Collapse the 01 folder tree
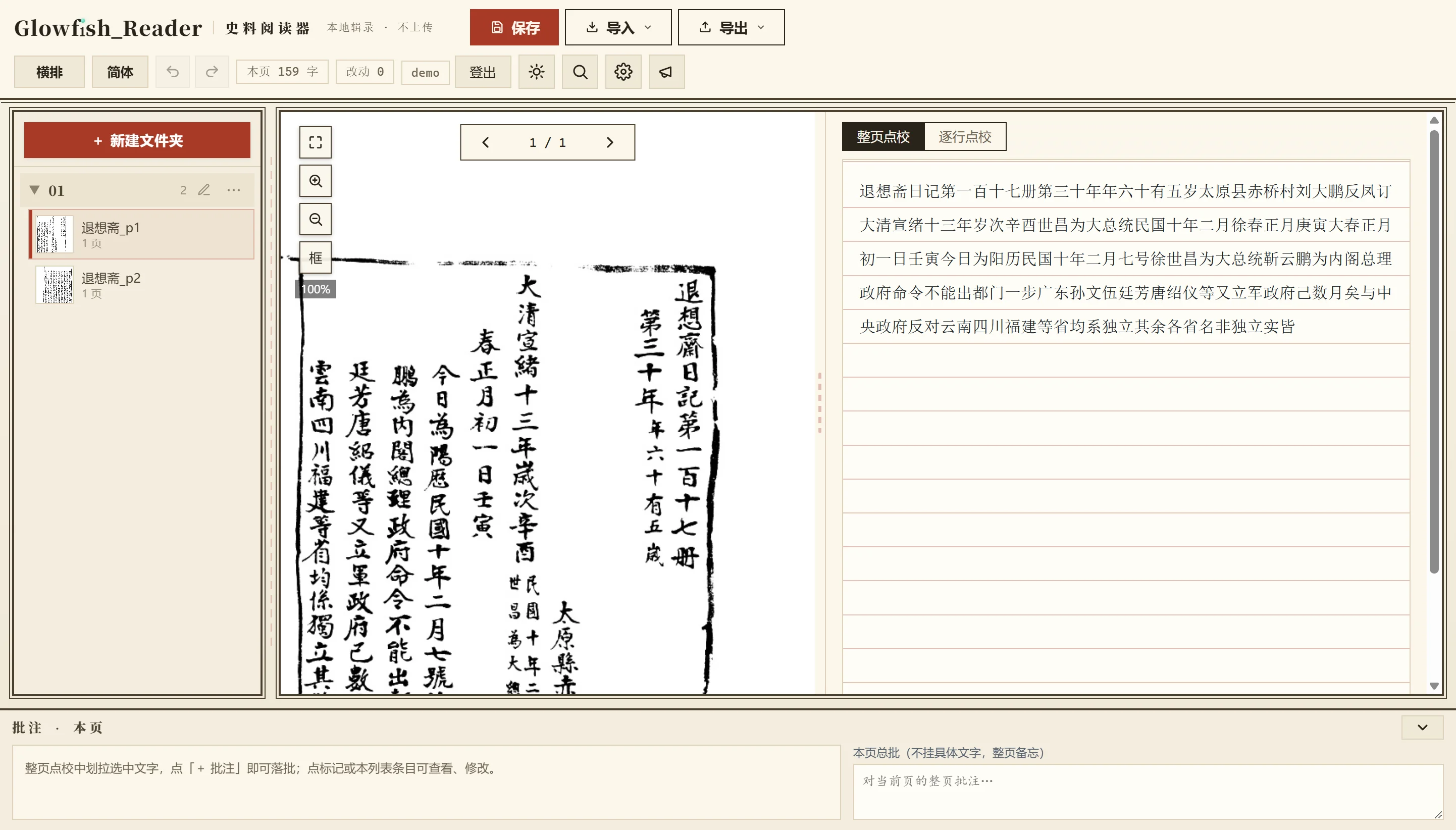This screenshot has width=1456, height=830. coord(35,190)
